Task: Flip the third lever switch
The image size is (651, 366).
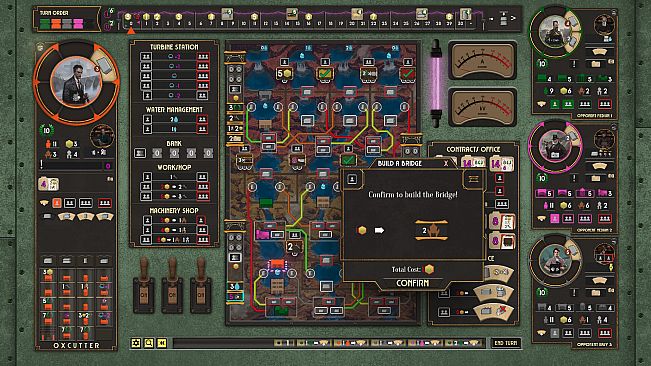Action: pyautogui.click(x=201, y=285)
